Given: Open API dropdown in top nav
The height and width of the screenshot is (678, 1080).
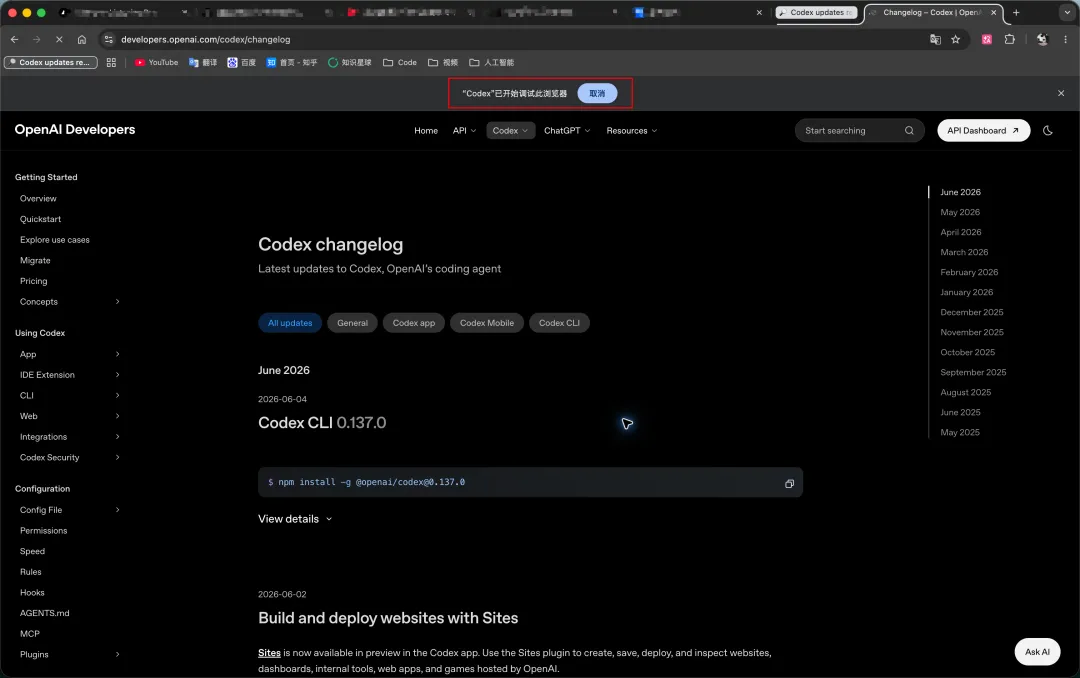Looking at the screenshot, I should pos(464,130).
